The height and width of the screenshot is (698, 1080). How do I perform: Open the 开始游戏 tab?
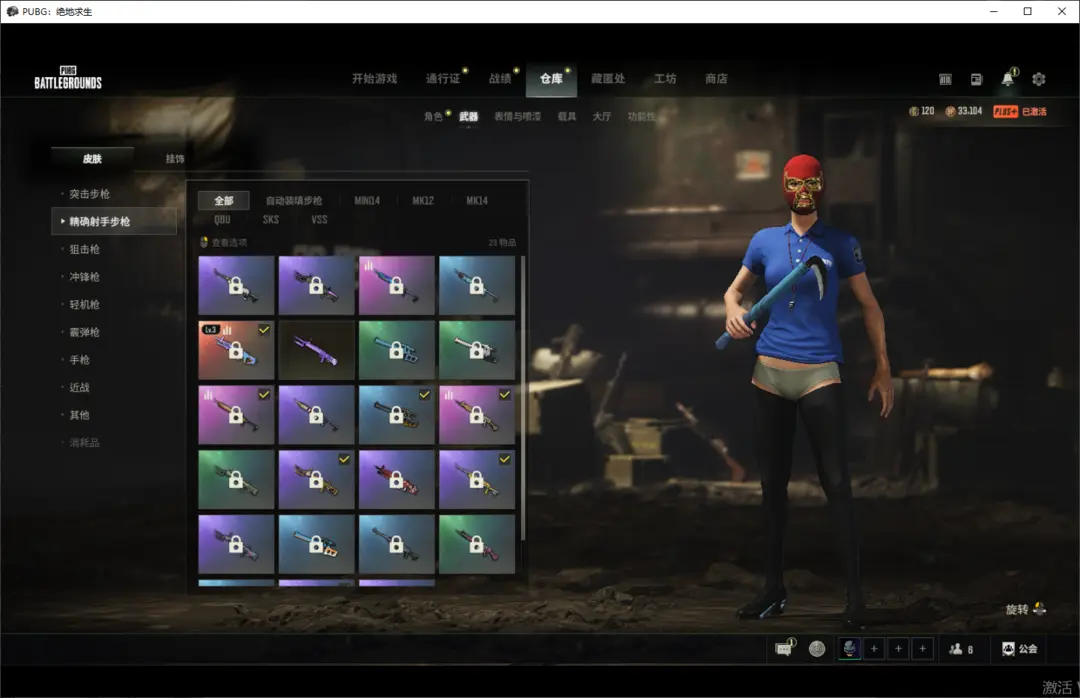375,79
